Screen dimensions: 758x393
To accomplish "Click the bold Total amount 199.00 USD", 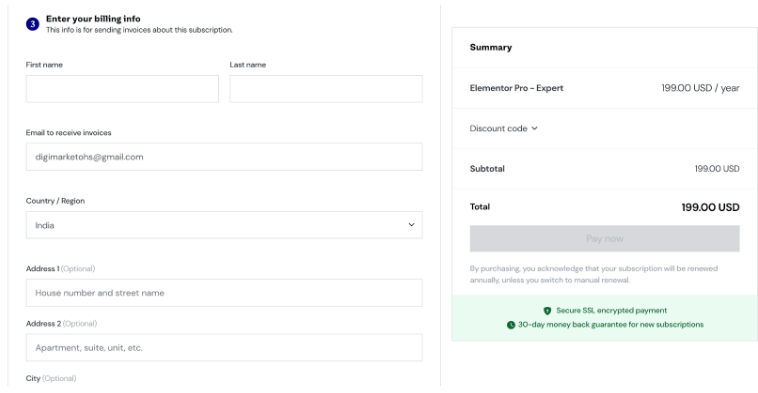I will [x=710, y=207].
